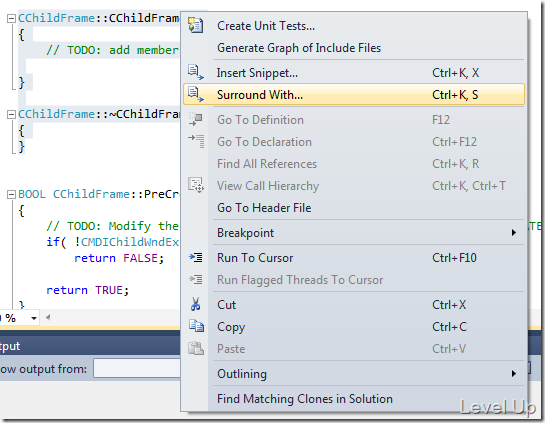Click the Output panel title bar

coord(90,346)
